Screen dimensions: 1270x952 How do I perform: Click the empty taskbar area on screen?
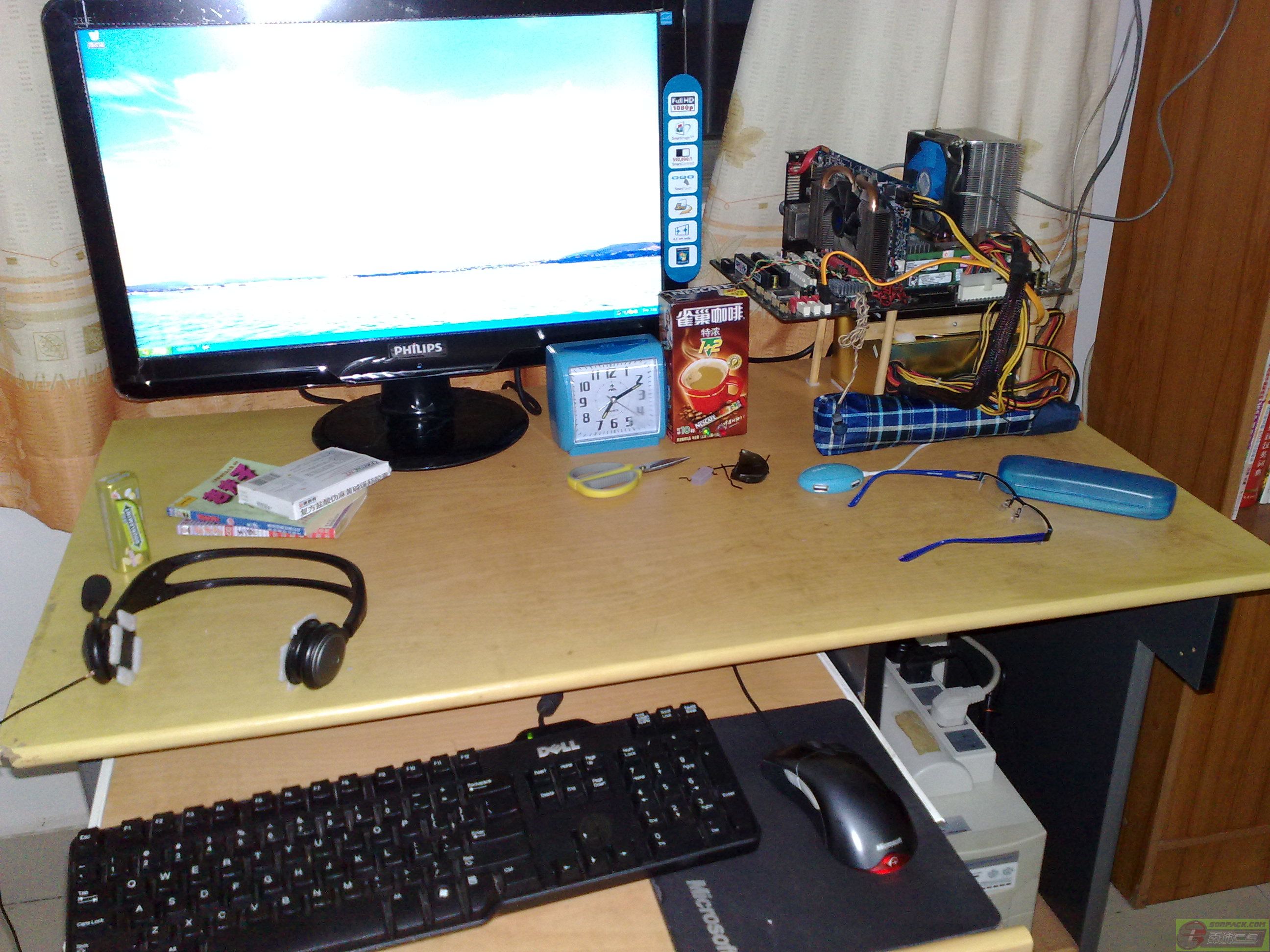click(x=402, y=333)
